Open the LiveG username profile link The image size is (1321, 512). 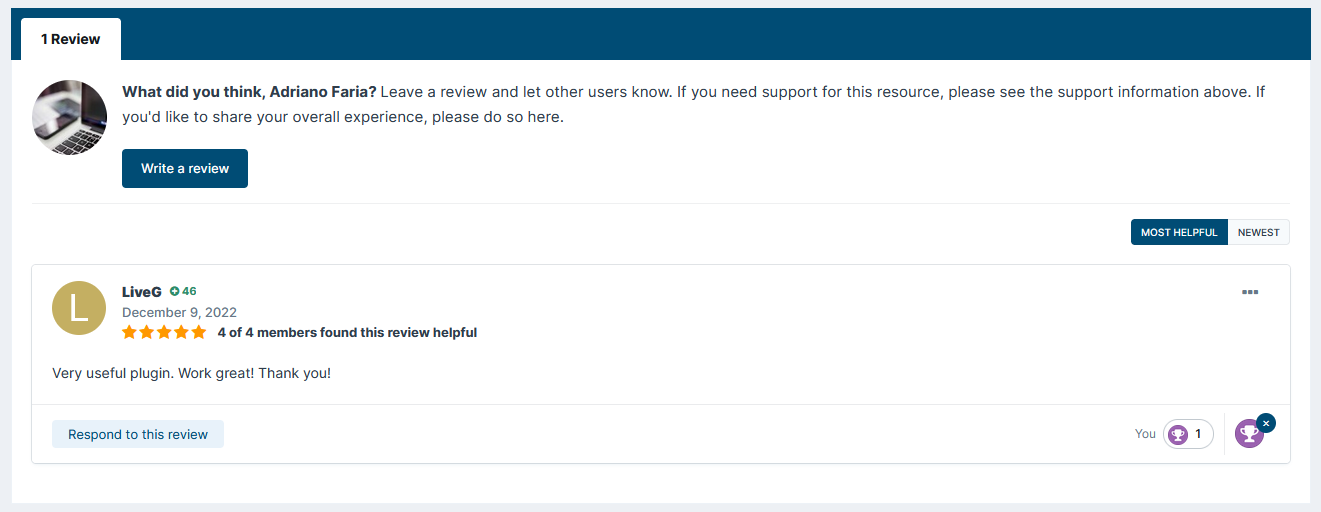142,292
